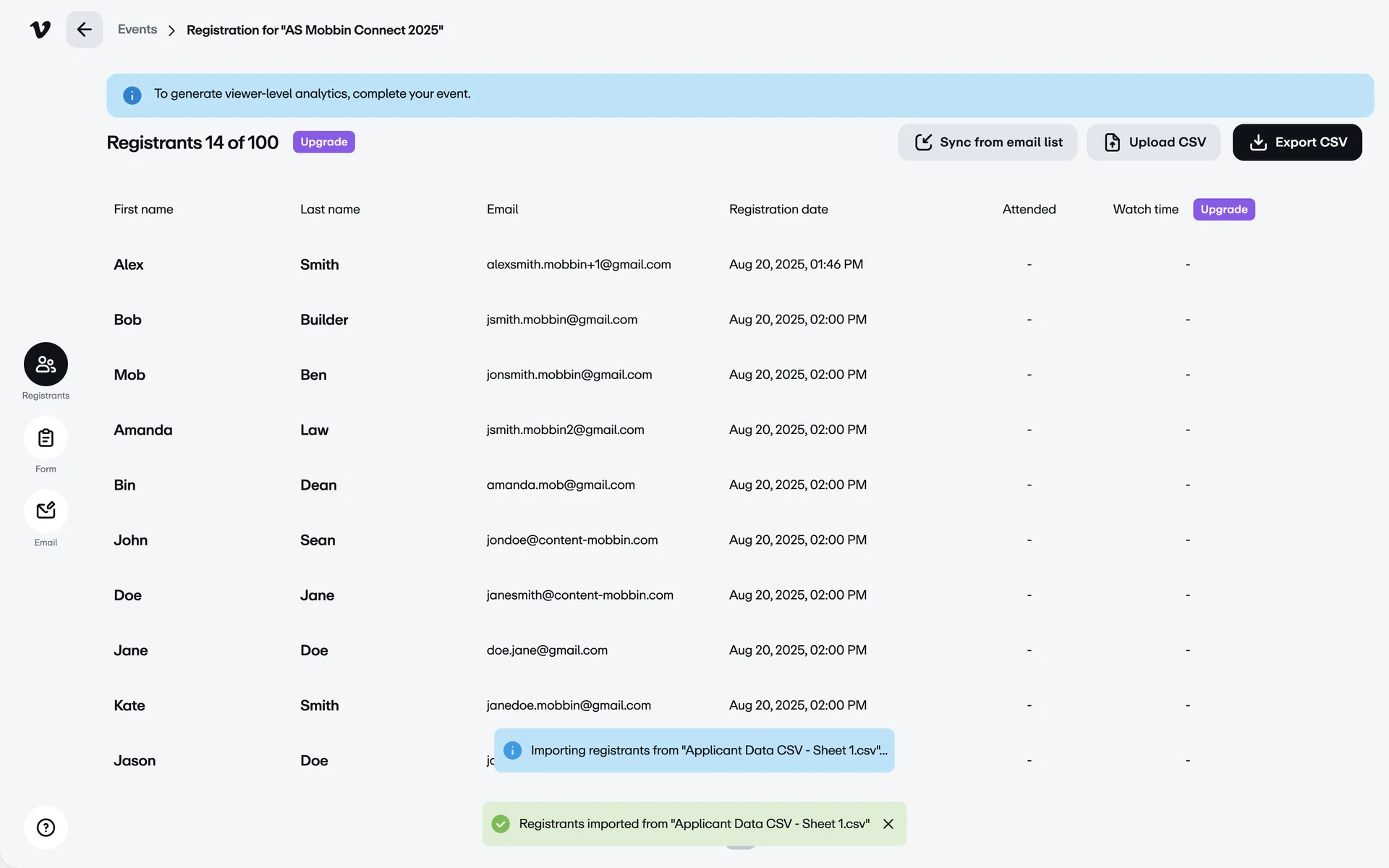Export registrants with Export CSV

[1297, 142]
